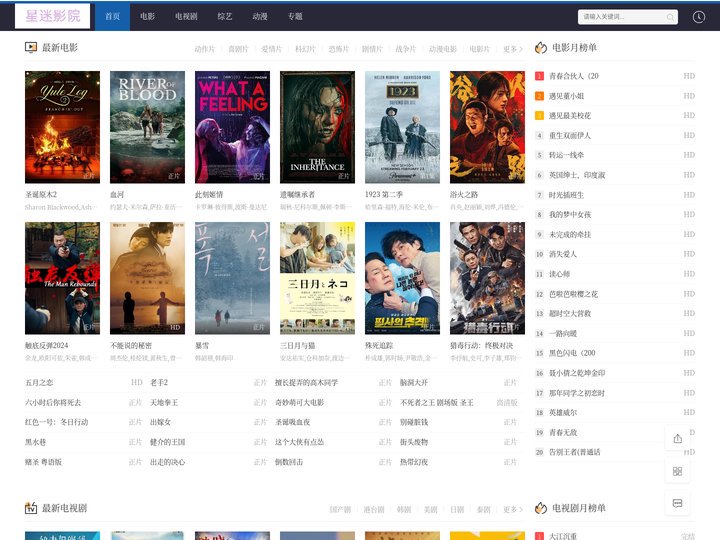Filter movies by 战争片
This screenshot has width=720, height=540.
(x=405, y=49)
